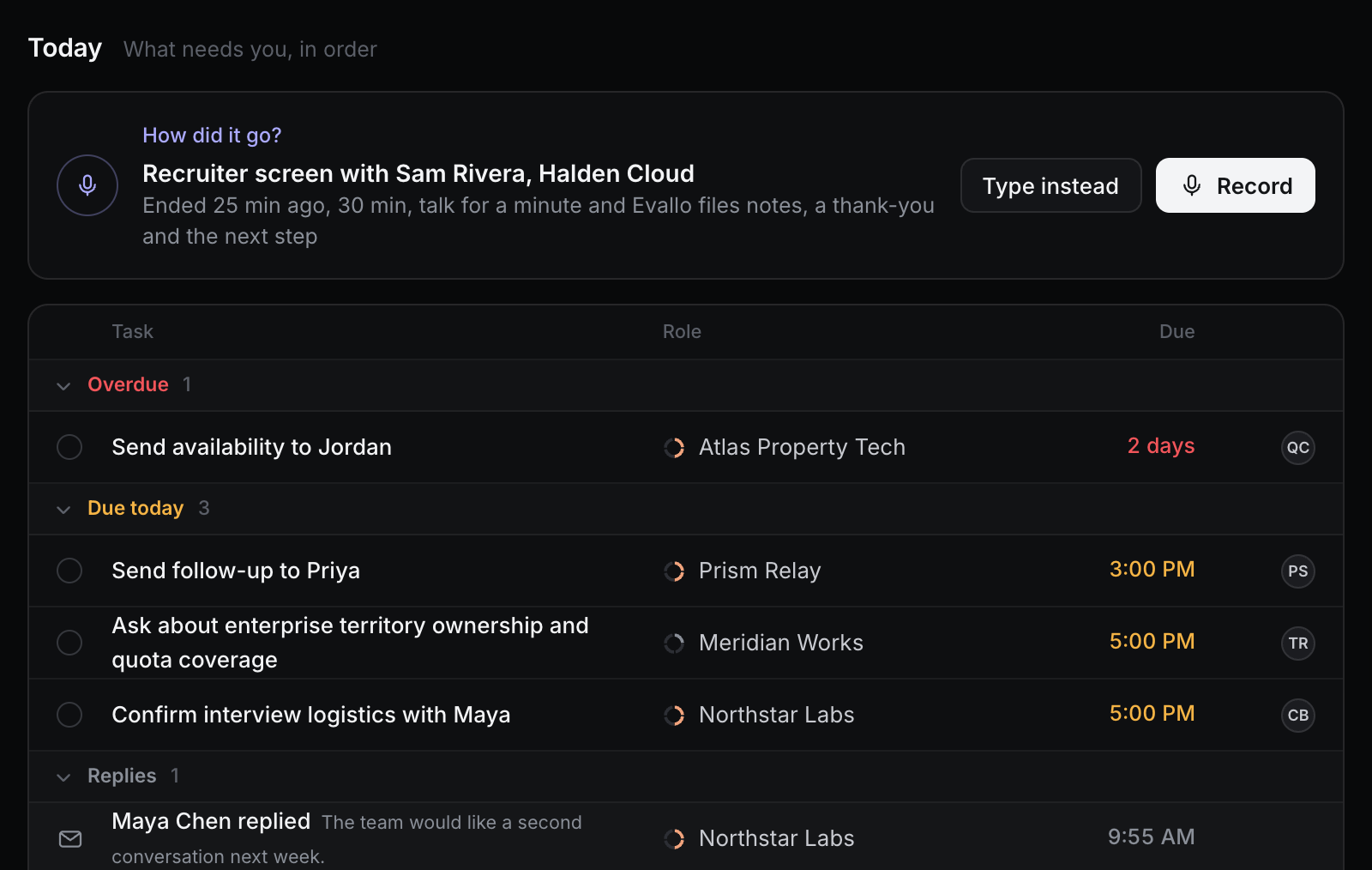Click the round microphone icon beside Recruiter screen
Viewport: 1372px width, 870px height.
[87, 185]
